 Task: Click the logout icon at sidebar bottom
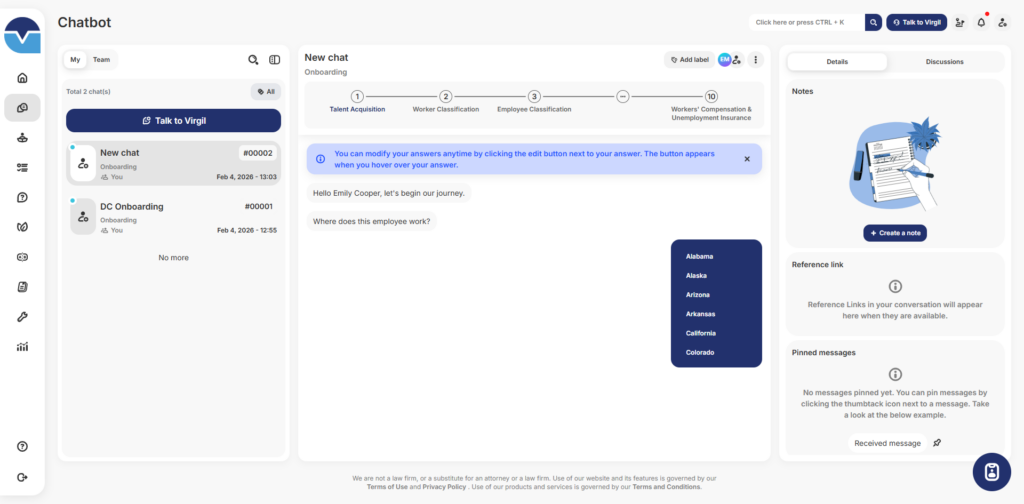click(22, 476)
